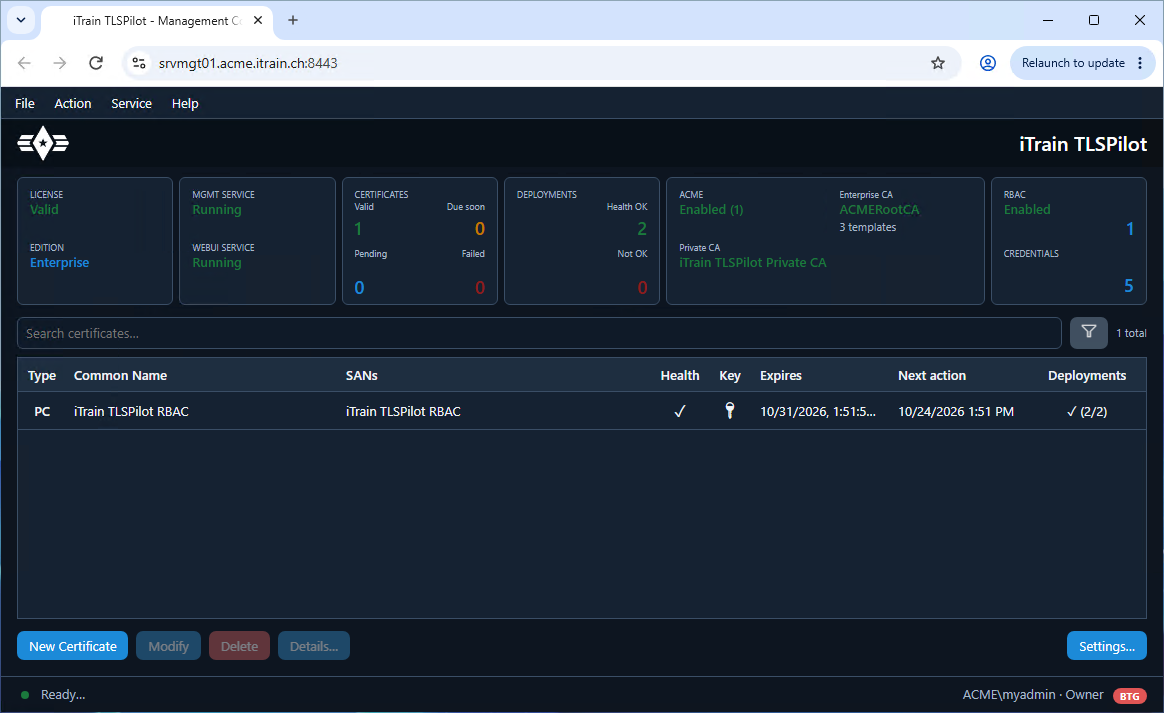Click the Health checkmark for iTrain TLSPilot RBAC

click(x=679, y=411)
